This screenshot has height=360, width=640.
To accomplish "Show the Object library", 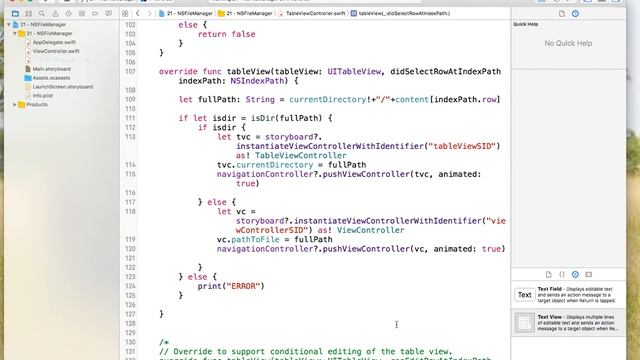I will tap(575, 274).
